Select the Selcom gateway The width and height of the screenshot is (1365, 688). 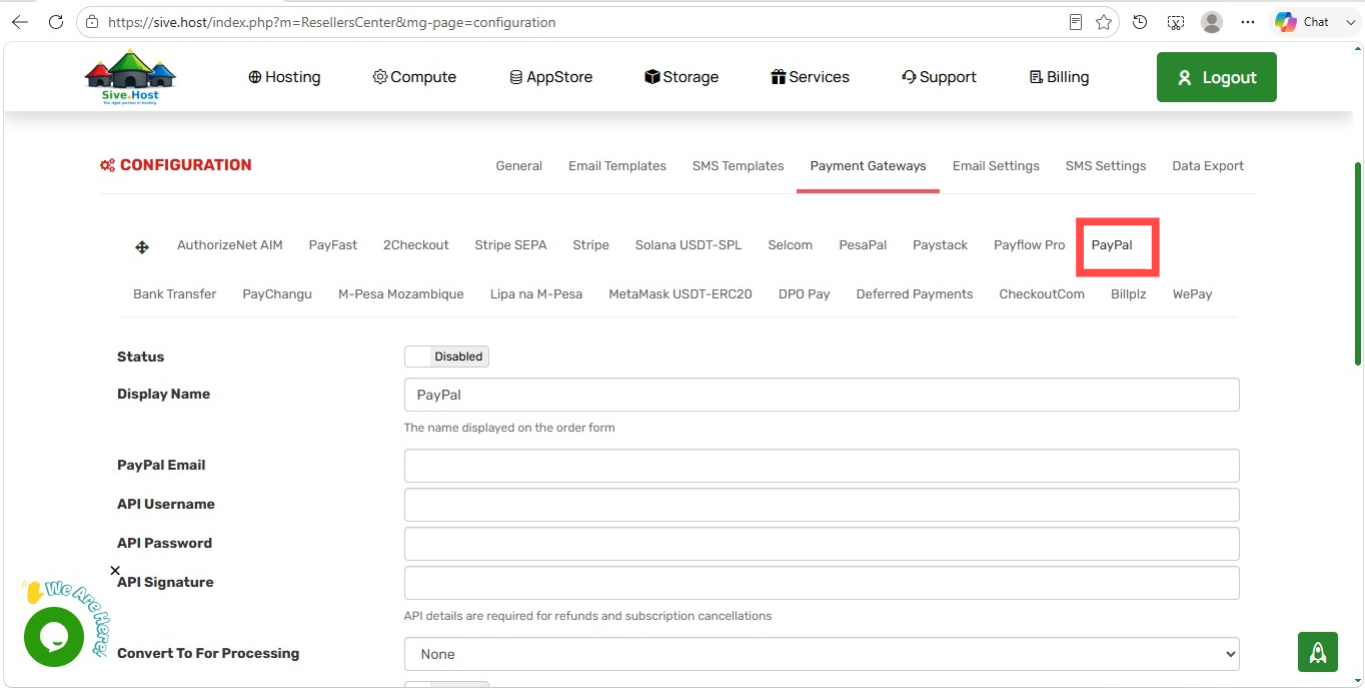click(x=790, y=245)
